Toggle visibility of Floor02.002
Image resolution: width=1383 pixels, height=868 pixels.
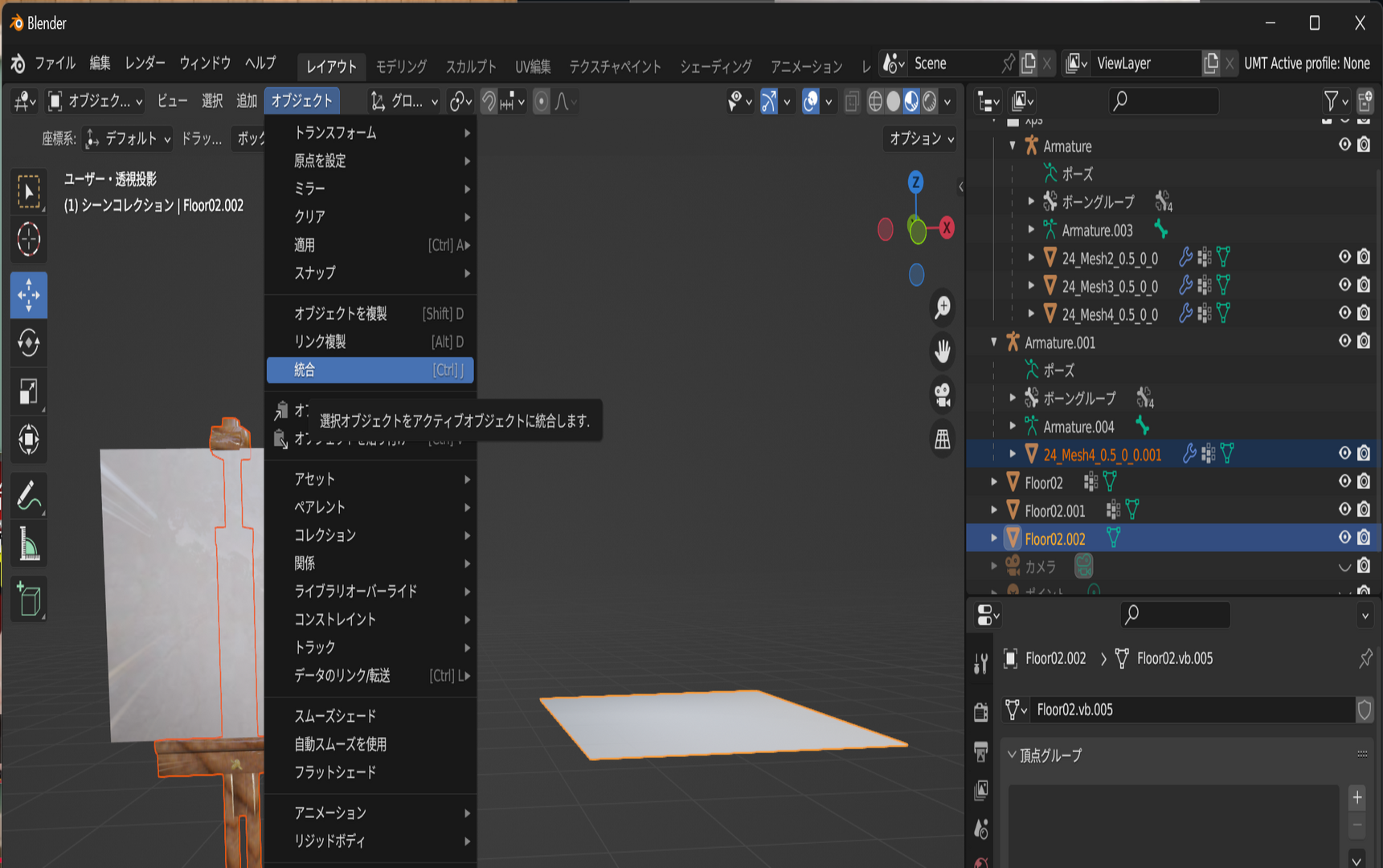(1344, 537)
